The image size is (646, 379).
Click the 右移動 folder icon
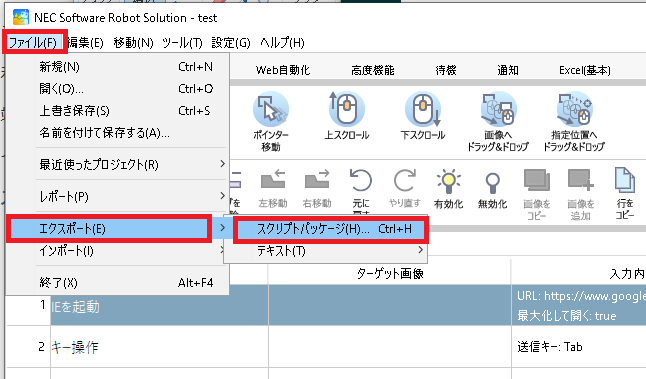pos(317,180)
